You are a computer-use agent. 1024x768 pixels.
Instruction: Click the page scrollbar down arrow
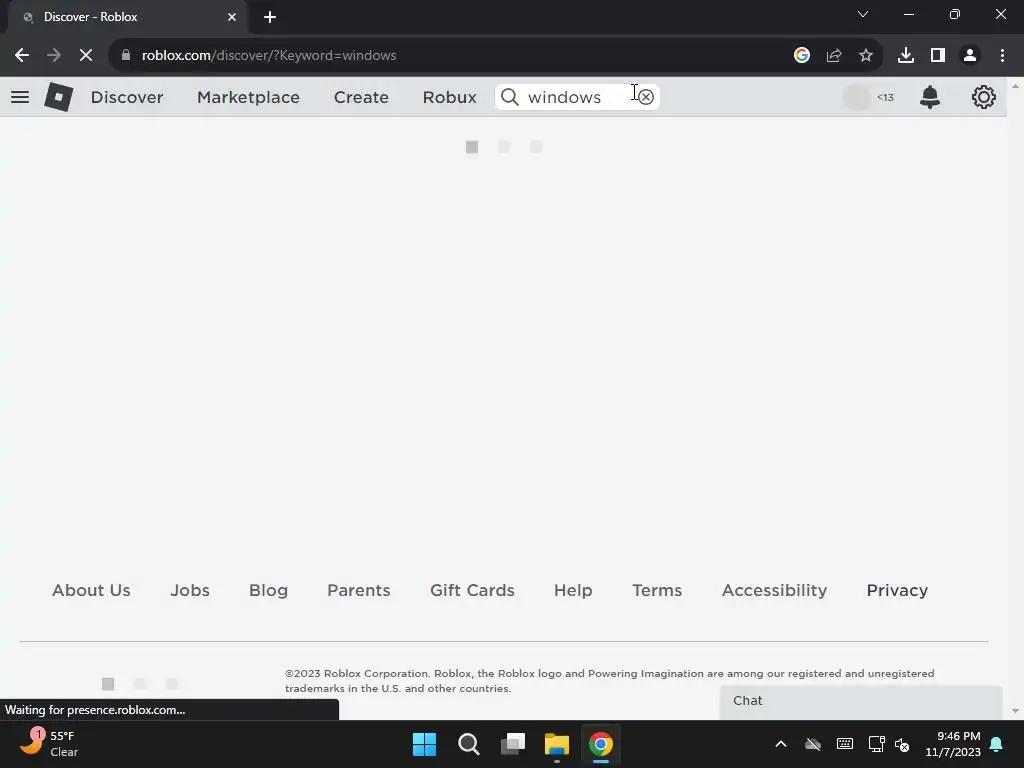tap(1015, 711)
